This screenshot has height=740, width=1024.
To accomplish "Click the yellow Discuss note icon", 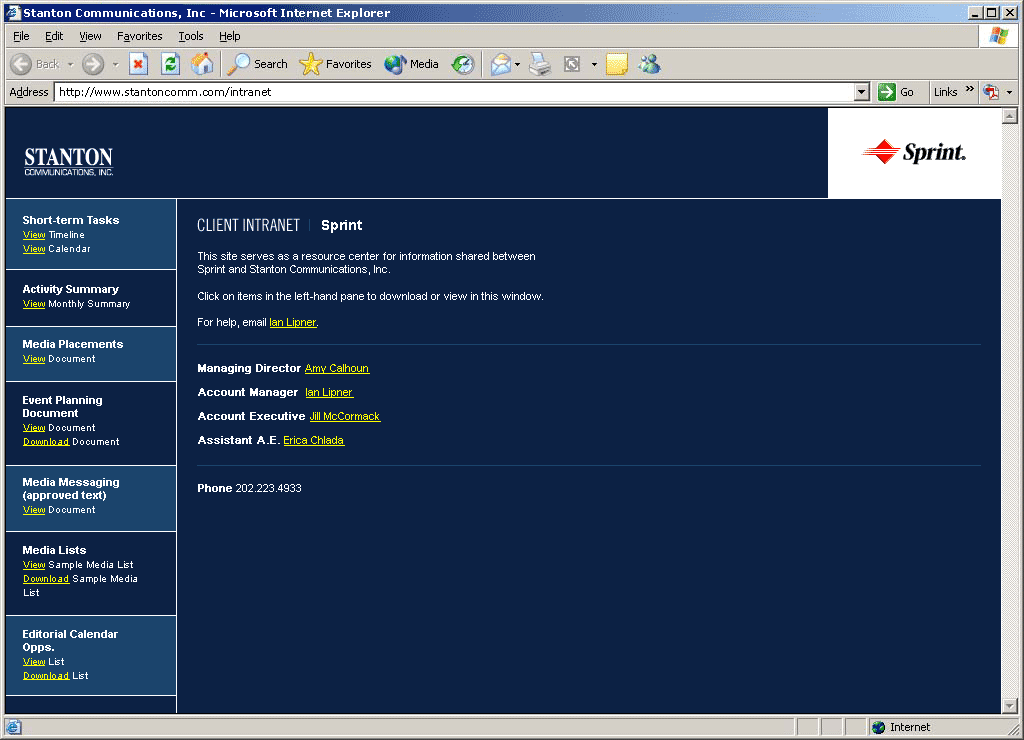I will [x=617, y=64].
